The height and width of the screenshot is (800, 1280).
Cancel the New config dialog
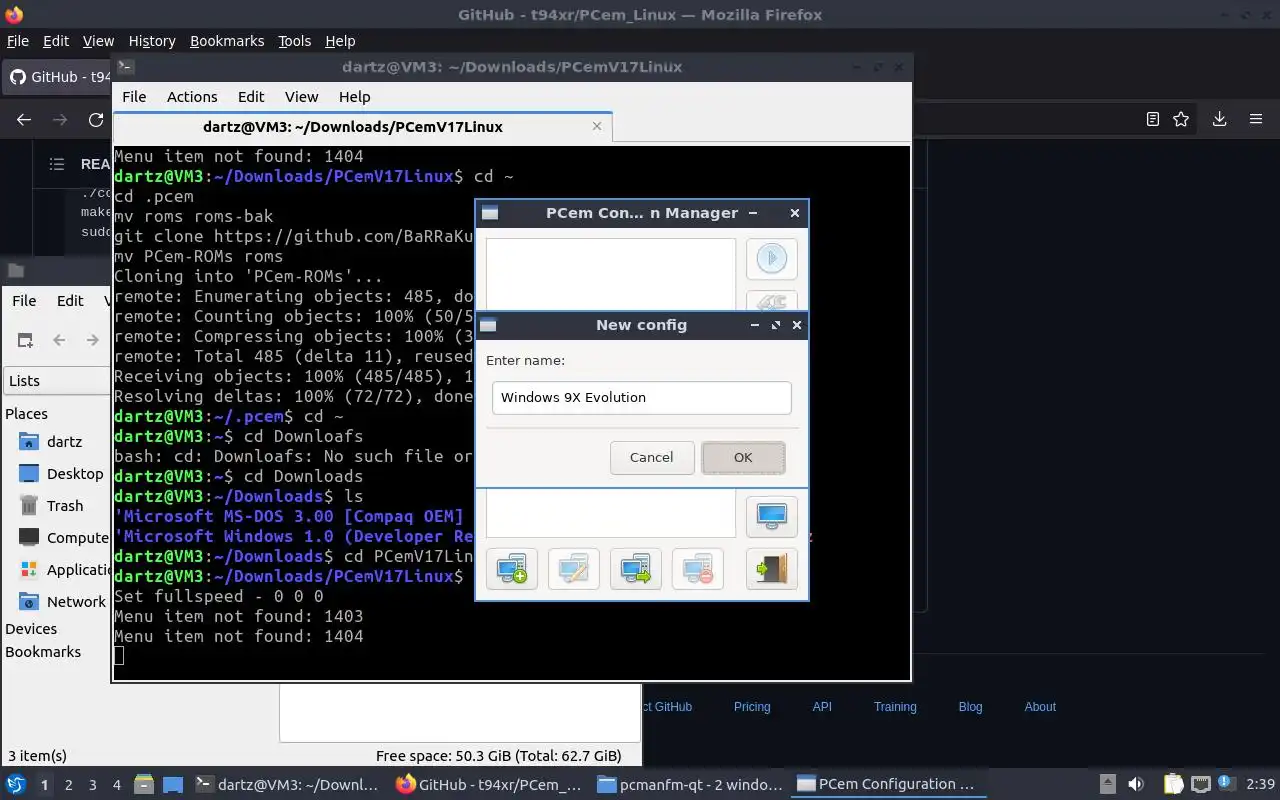coord(651,457)
